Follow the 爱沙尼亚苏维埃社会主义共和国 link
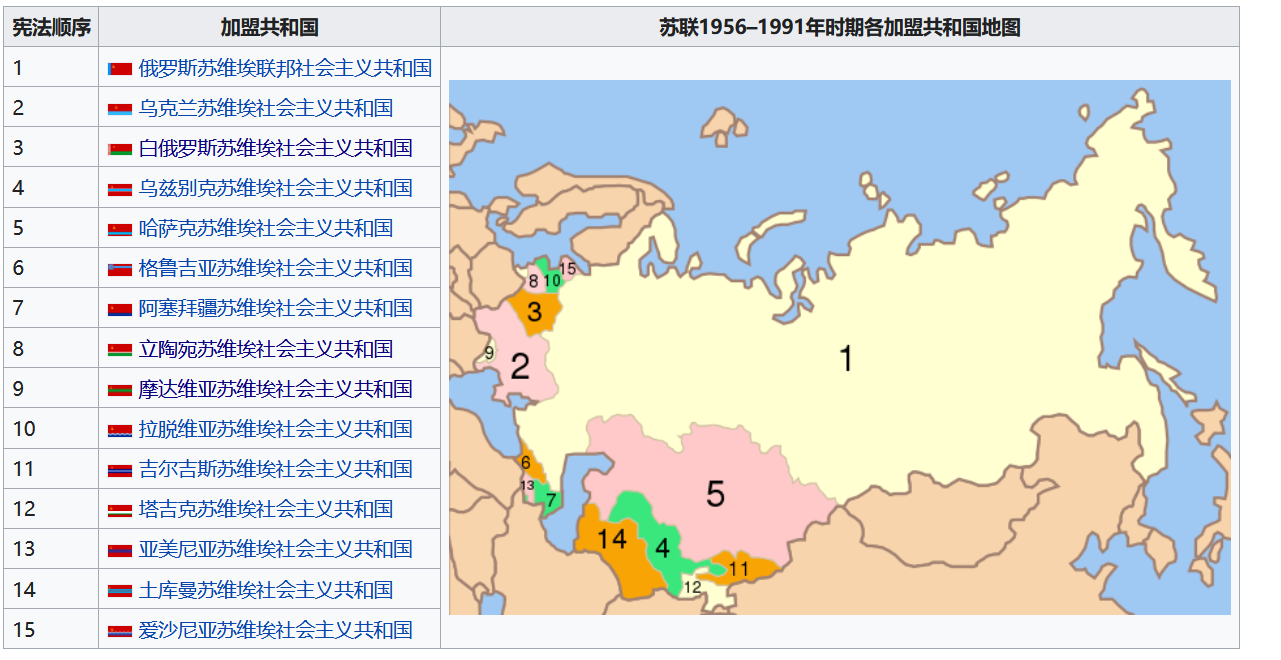Image resolution: width=1281 pixels, height=660 pixels. pyautogui.click(x=275, y=630)
